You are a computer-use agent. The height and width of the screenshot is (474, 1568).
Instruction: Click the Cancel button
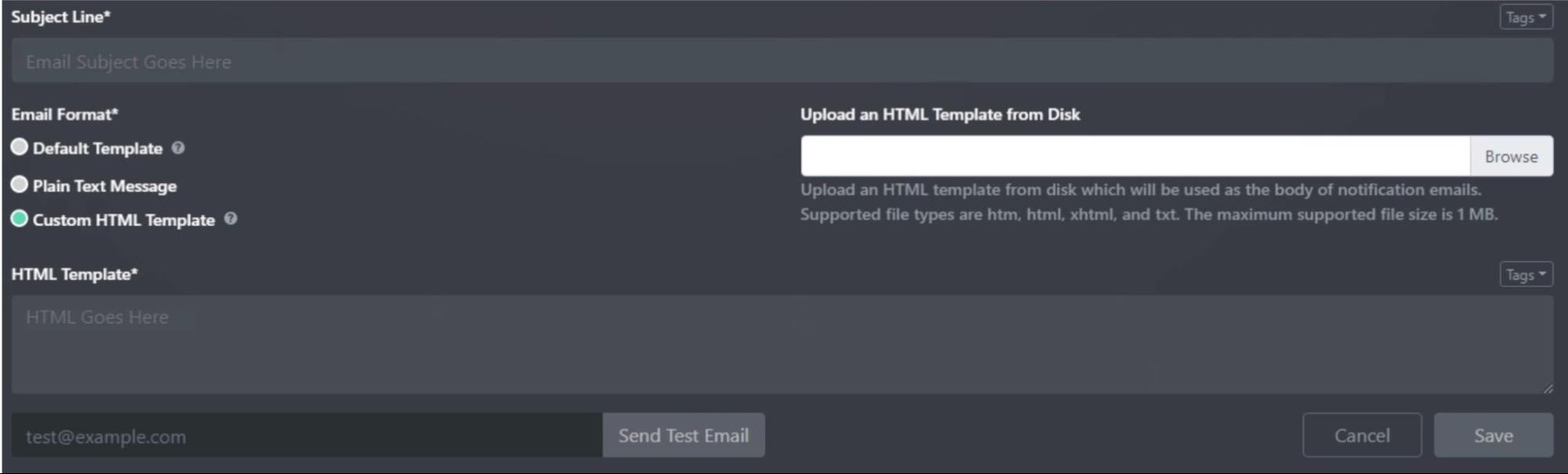1362,435
